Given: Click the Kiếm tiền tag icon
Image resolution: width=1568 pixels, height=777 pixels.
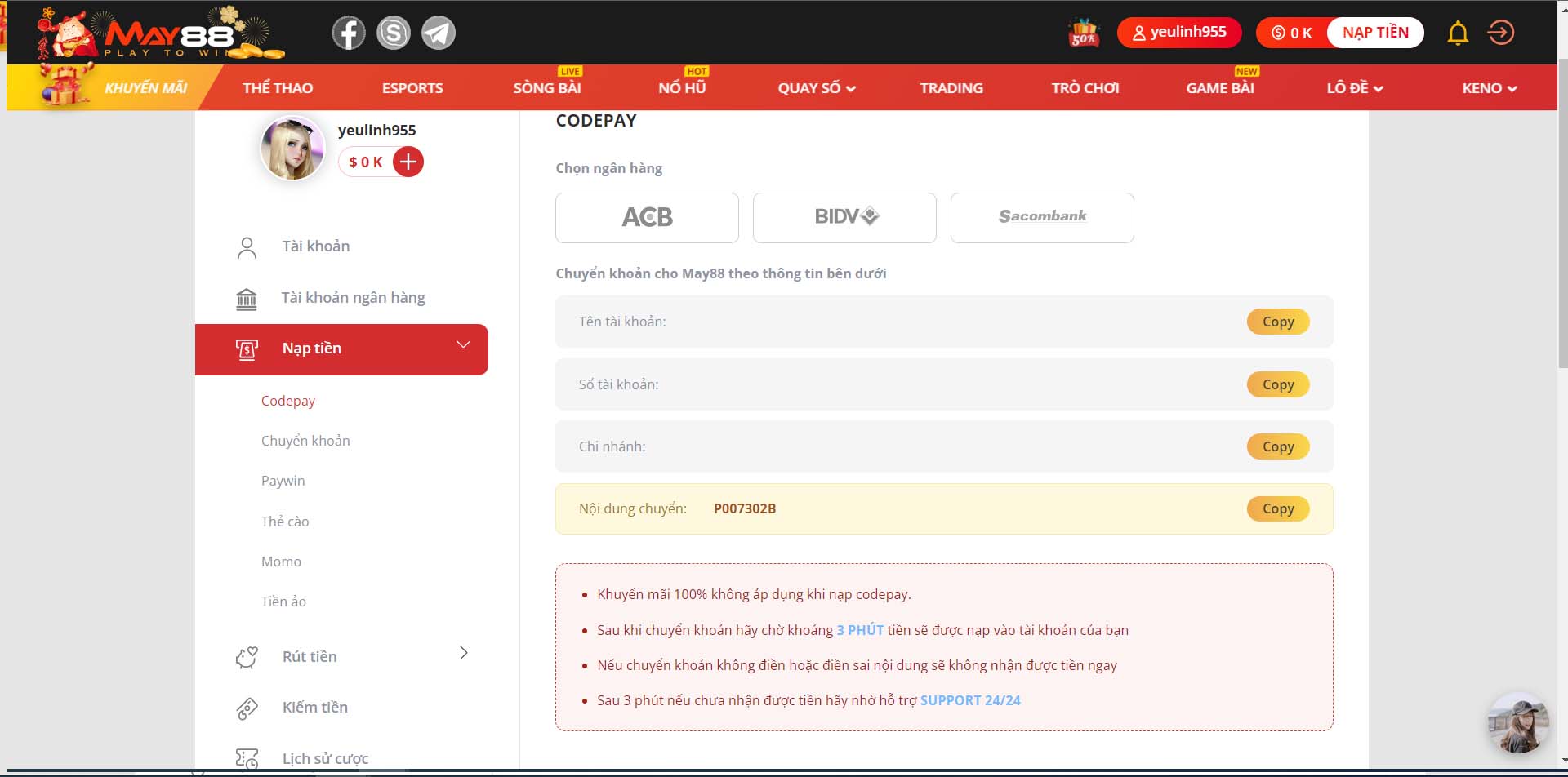Looking at the screenshot, I should coord(247,708).
